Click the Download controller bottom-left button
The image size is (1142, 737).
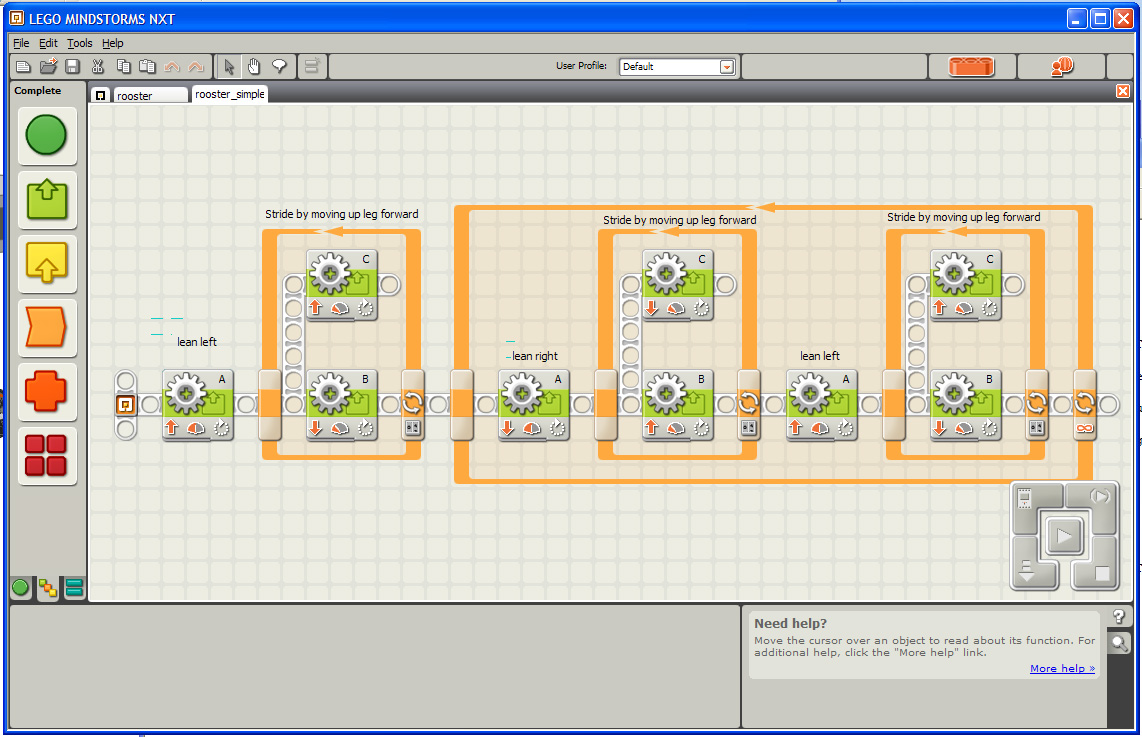tap(1026, 571)
